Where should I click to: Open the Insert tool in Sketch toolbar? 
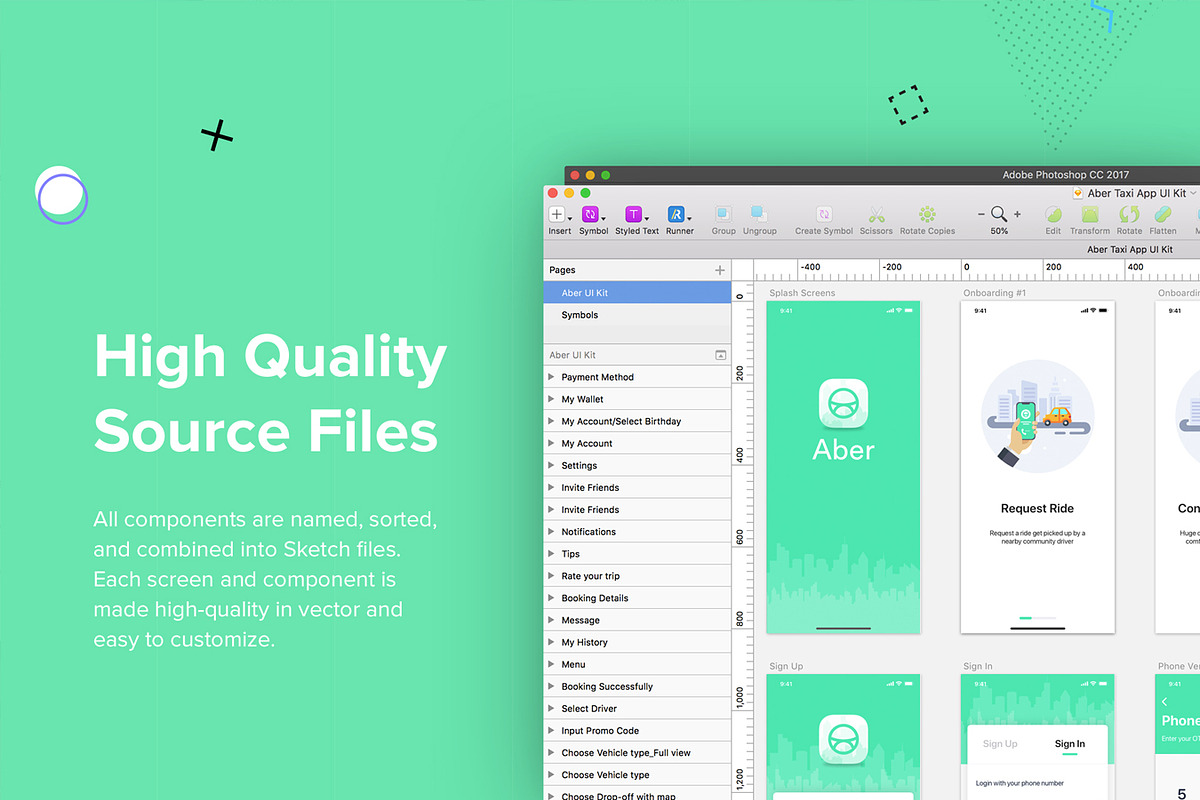click(557, 214)
